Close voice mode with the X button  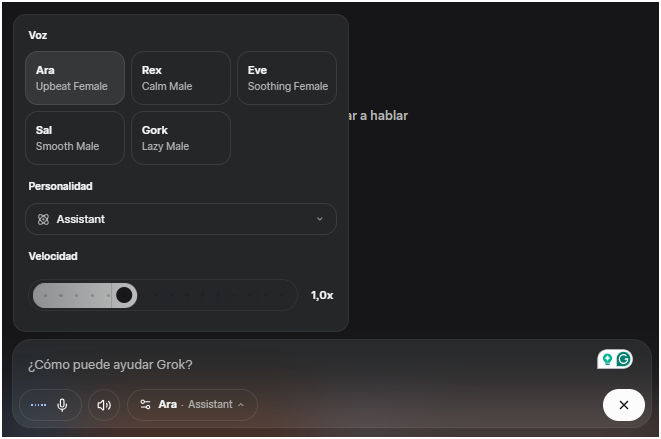[624, 405]
